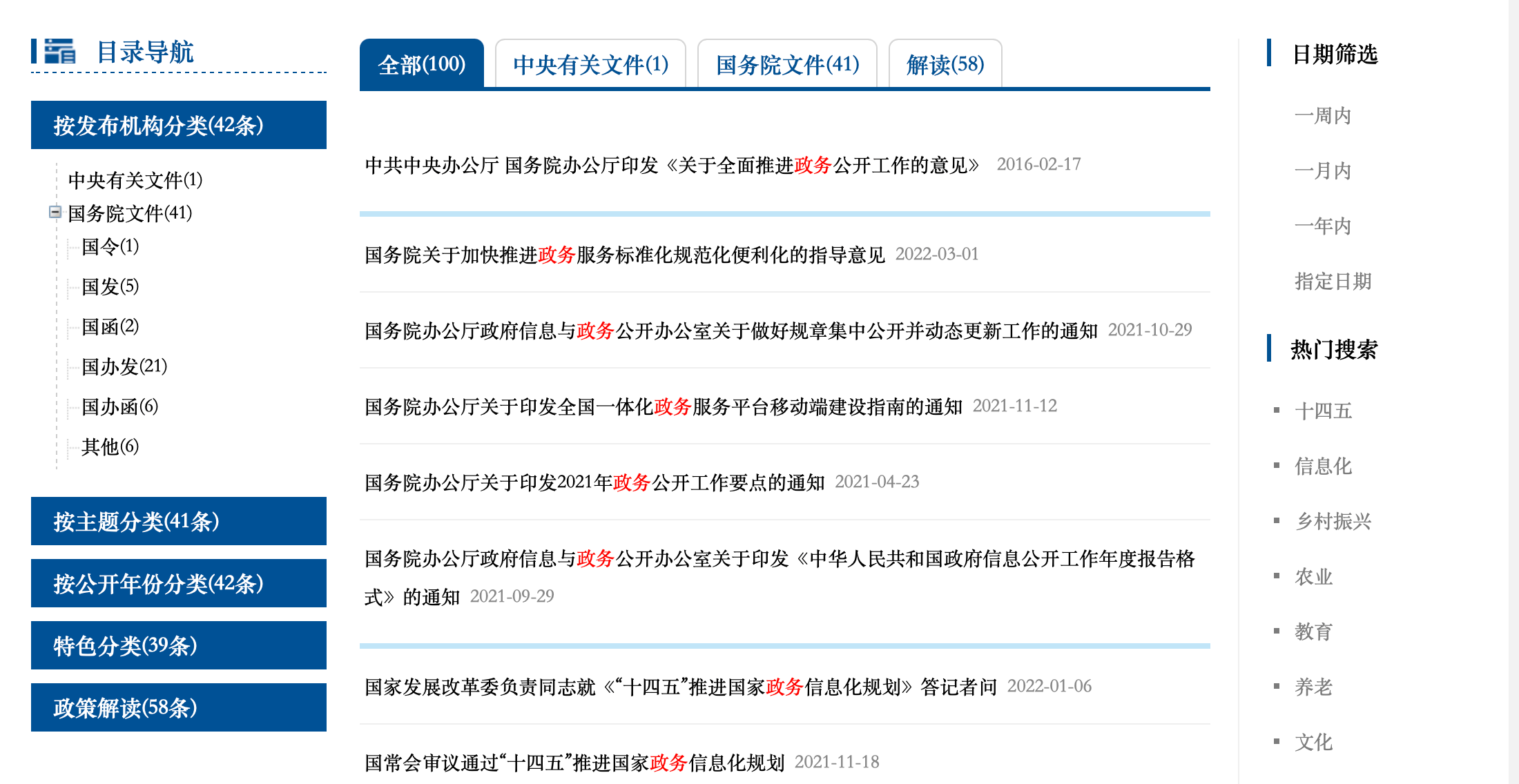The image size is (1519, 784).
Task: Open 国务院关于加快推进政务服务标准化 document
Action: 624,255
